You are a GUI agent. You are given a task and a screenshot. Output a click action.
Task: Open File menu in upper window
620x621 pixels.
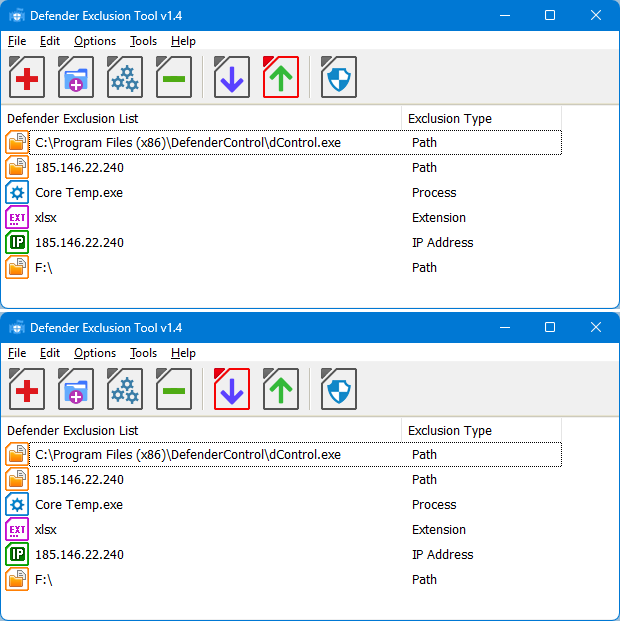tap(17, 41)
